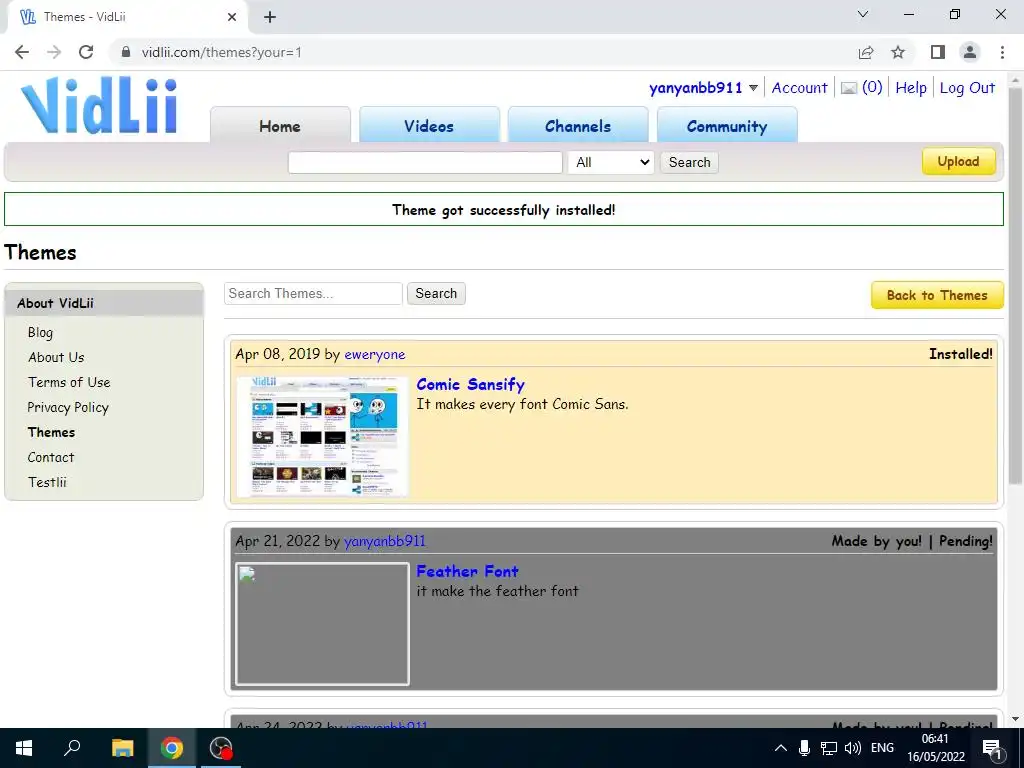Viewport: 1024px width, 768px height.
Task: Click the Upload button
Action: tap(959, 162)
